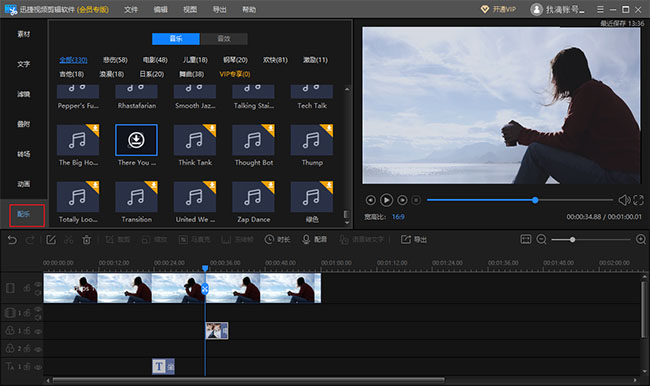
Task: Filter music by 欢快(81) category
Action: (275, 60)
